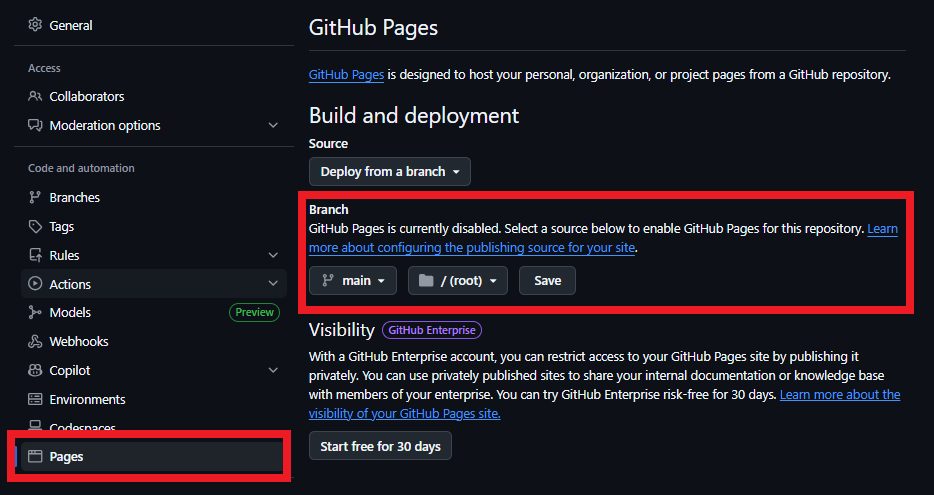Expand the Moderation options chevron
Viewport: 934px width, 495px height.
pyautogui.click(x=273, y=126)
